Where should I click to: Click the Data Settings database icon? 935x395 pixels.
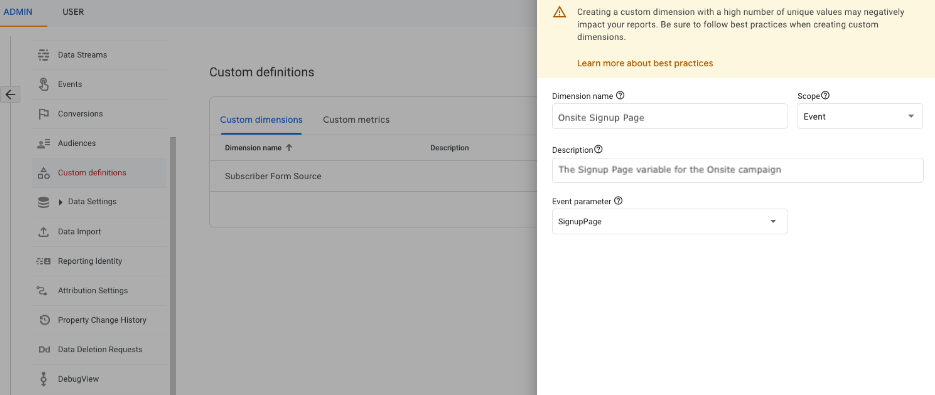click(x=43, y=202)
